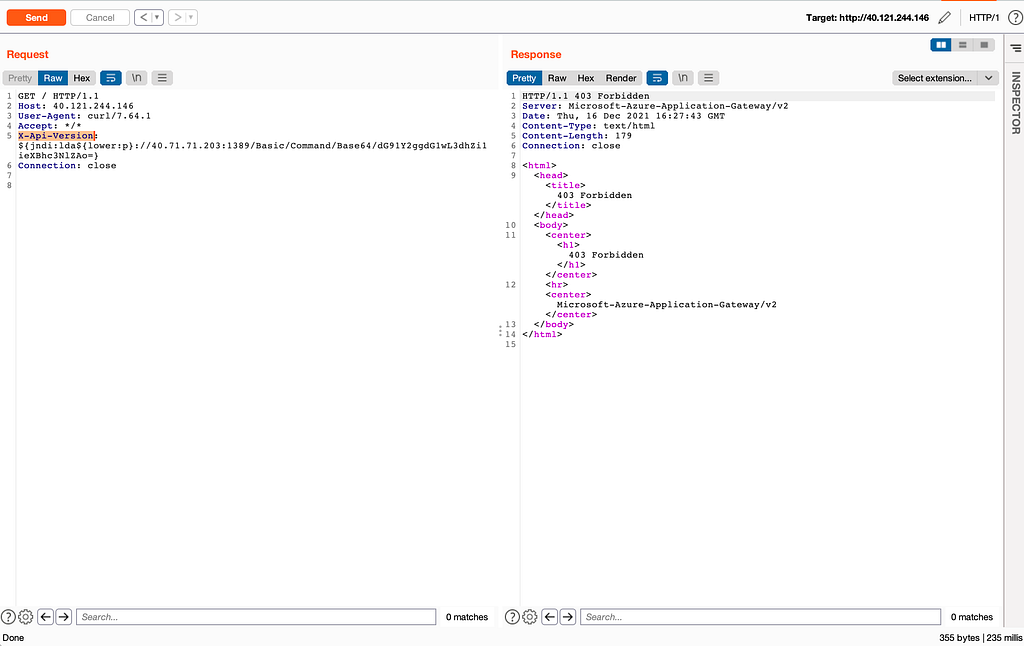Click the Host header line in the request
Image resolution: width=1024 pixels, height=646 pixels.
click(x=76, y=106)
